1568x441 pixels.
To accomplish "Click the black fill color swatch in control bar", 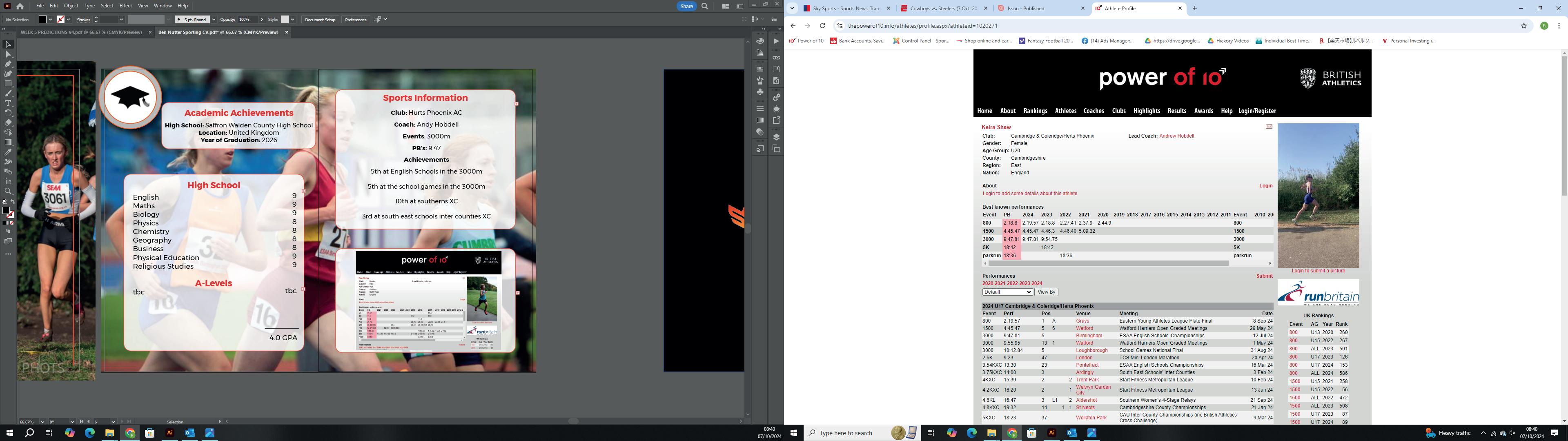I will point(42,20).
